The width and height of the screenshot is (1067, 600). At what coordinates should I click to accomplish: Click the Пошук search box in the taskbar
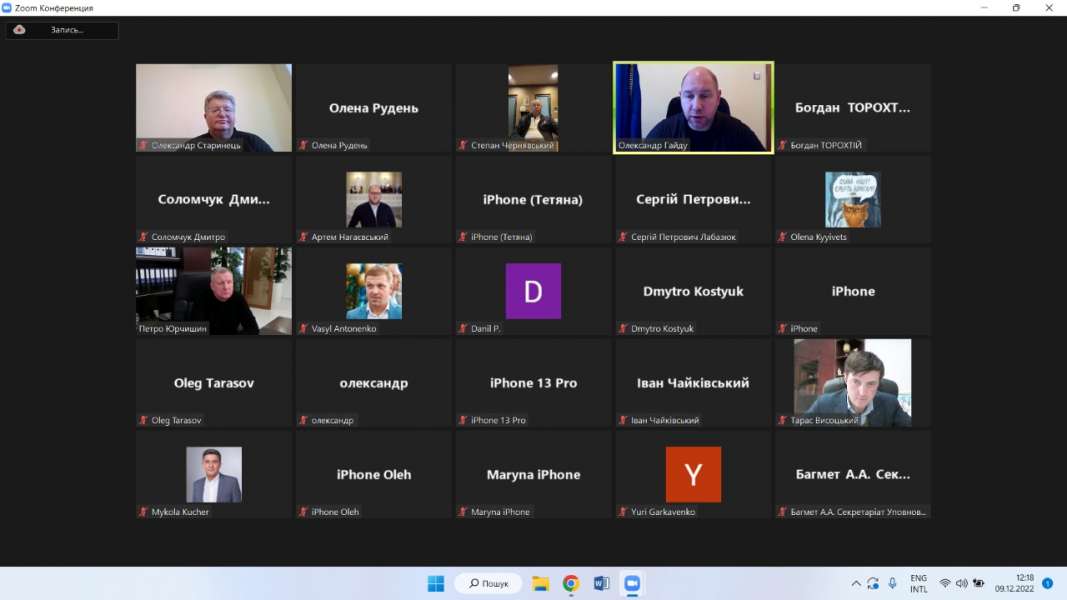click(487, 583)
